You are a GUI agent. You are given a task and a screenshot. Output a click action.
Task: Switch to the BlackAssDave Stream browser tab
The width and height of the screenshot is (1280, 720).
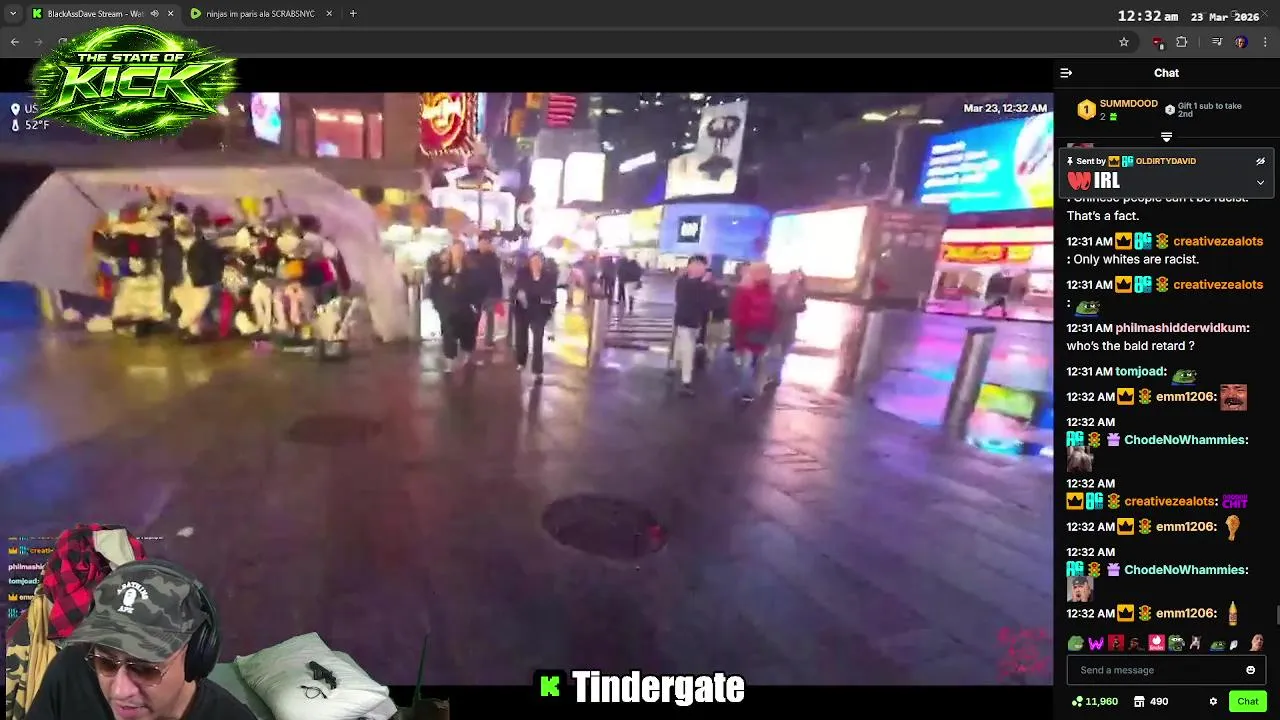point(96,14)
